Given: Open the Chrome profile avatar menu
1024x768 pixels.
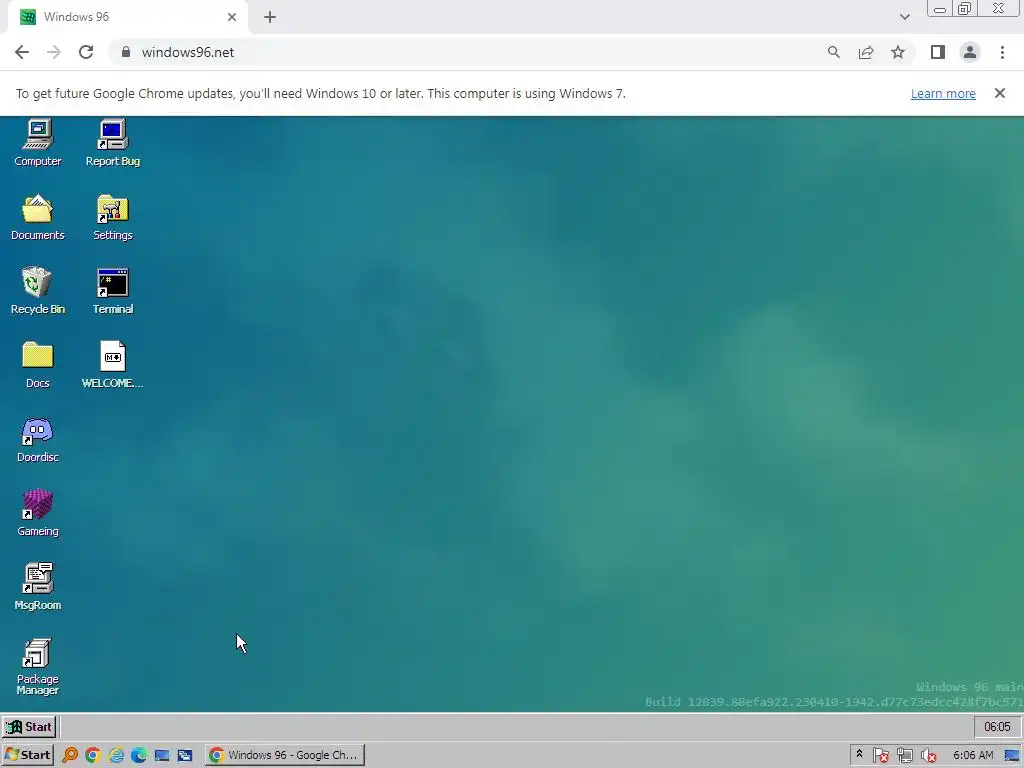Looking at the screenshot, I should coord(970,52).
